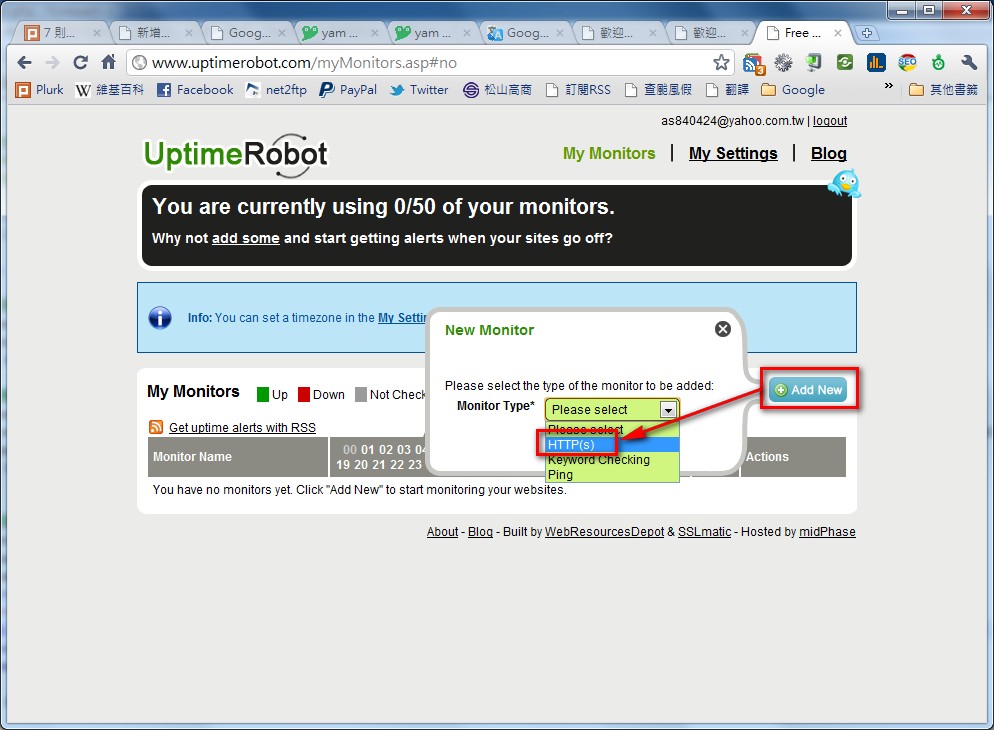
Task: Switch to the active Free tab
Action: [x=801, y=33]
